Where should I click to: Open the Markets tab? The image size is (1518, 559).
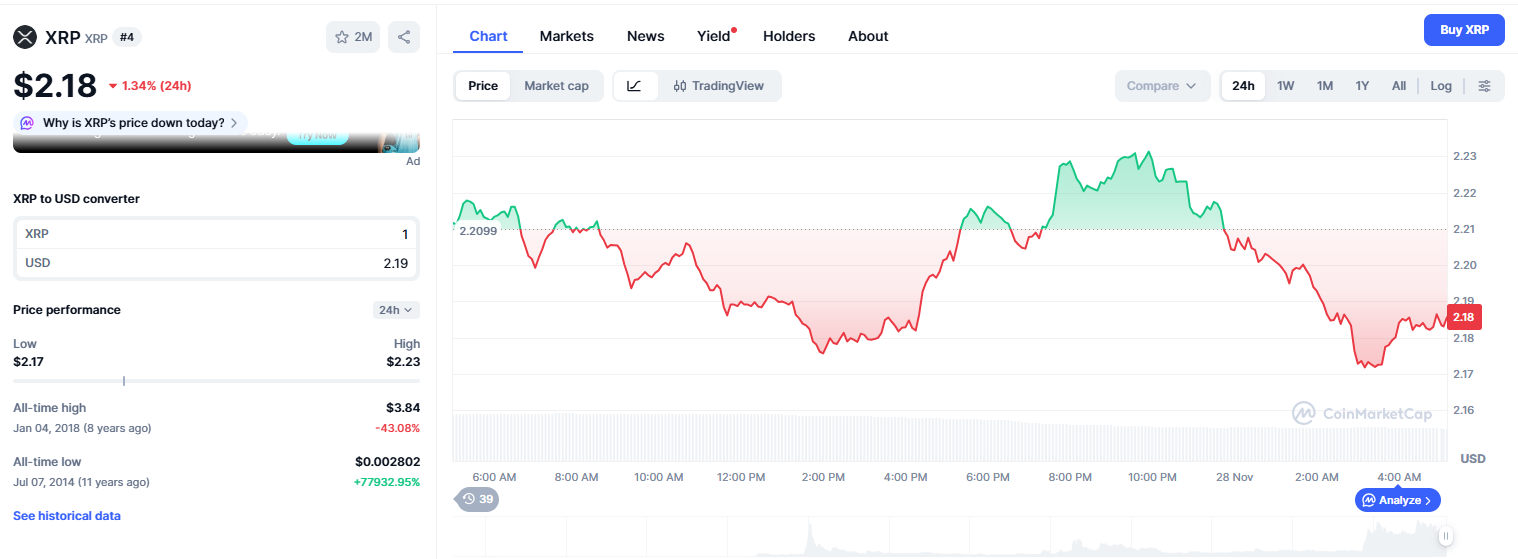coord(567,36)
